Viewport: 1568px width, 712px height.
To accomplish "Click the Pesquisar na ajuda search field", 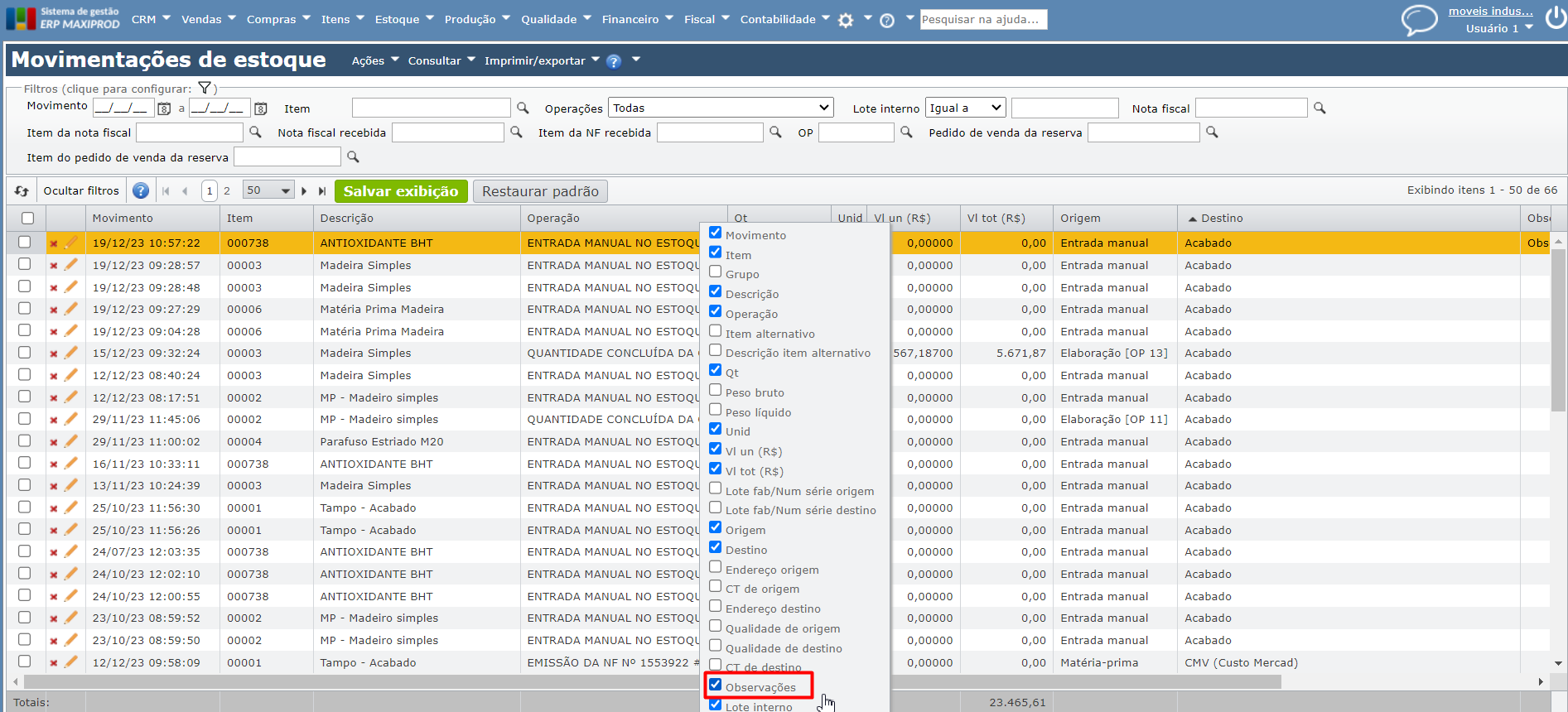I will click(x=983, y=19).
